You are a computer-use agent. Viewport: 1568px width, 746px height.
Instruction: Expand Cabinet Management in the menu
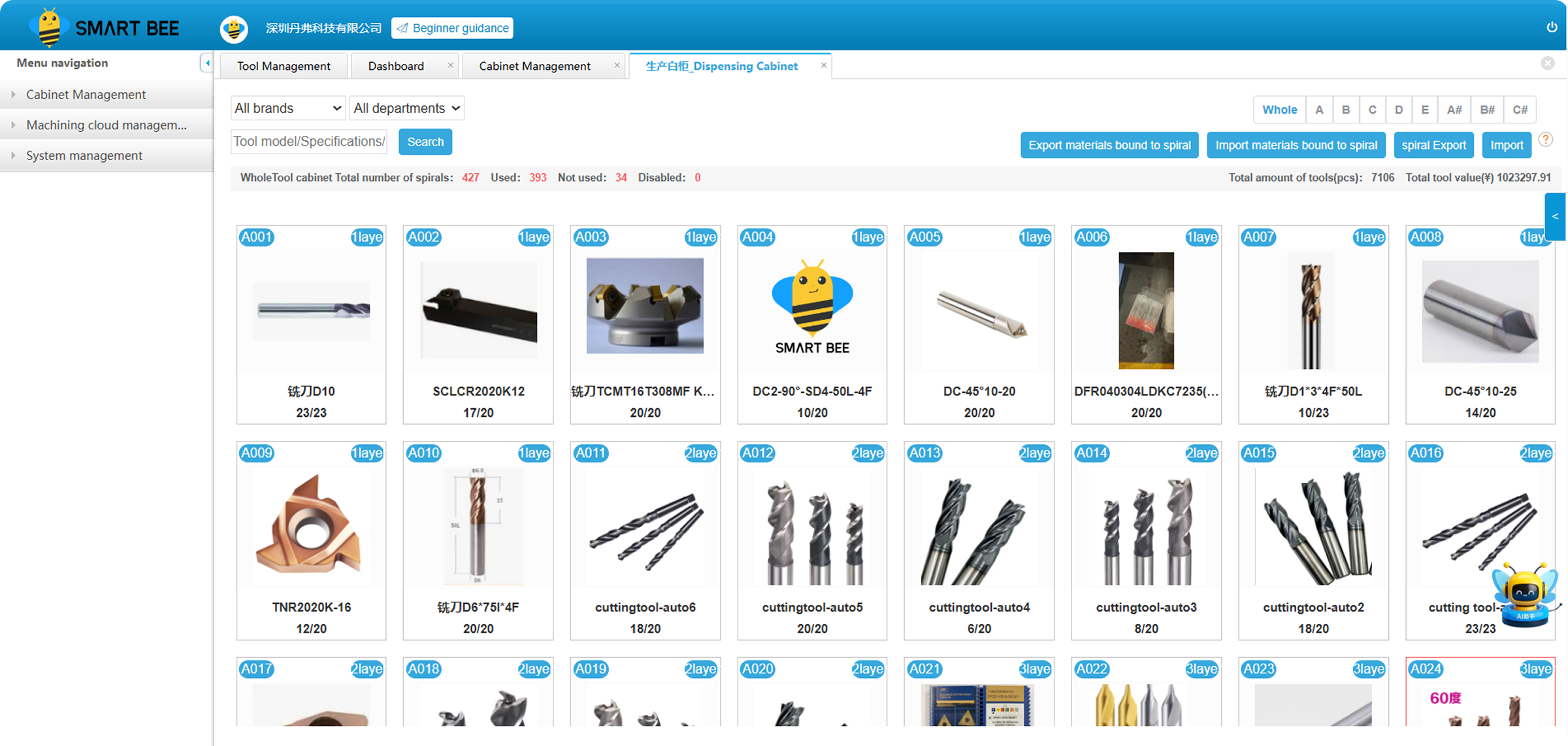(106, 95)
